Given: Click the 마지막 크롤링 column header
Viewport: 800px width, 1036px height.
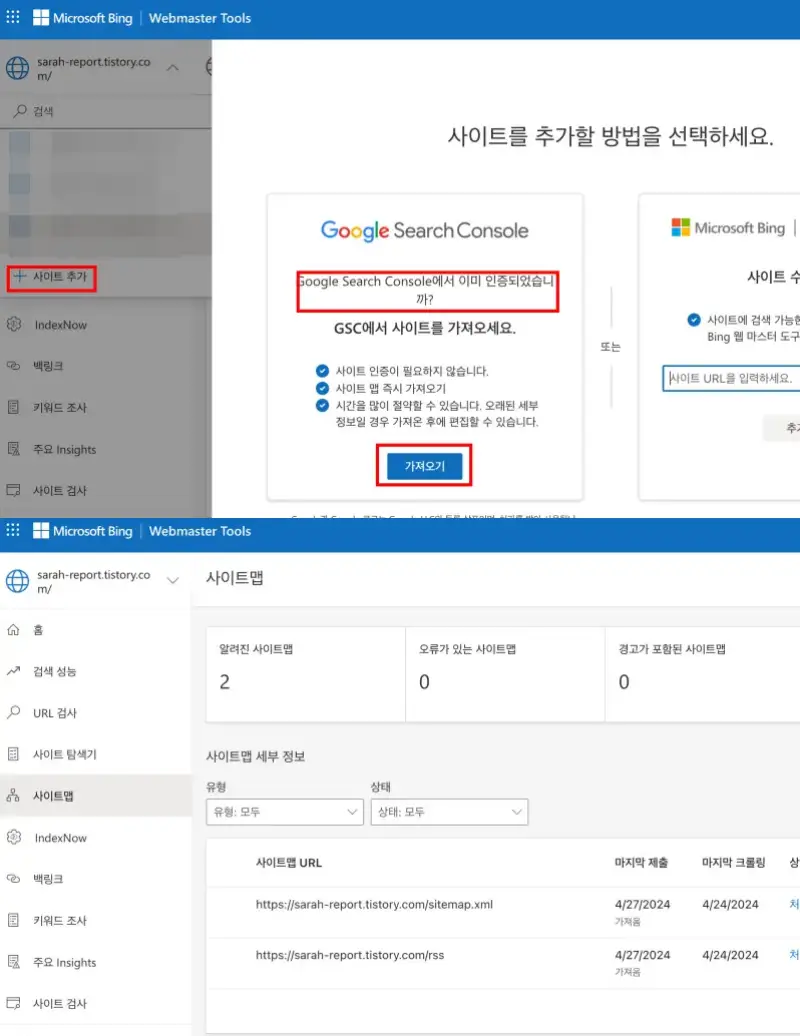Looking at the screenshot, I should coord(733,862).
